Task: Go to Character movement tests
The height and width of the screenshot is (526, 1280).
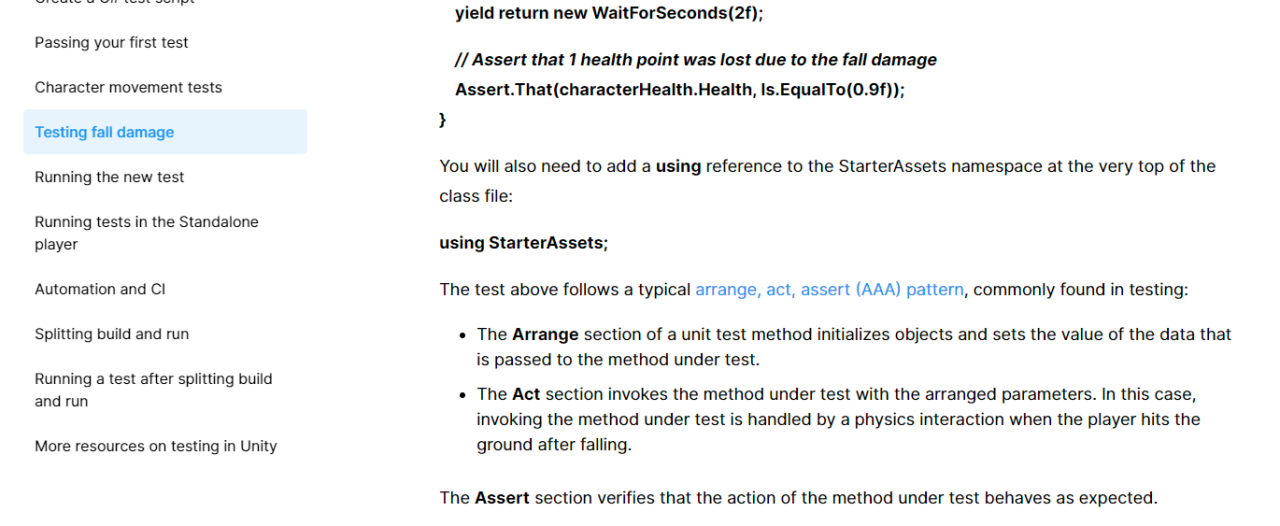Action: tap(128, 87)
